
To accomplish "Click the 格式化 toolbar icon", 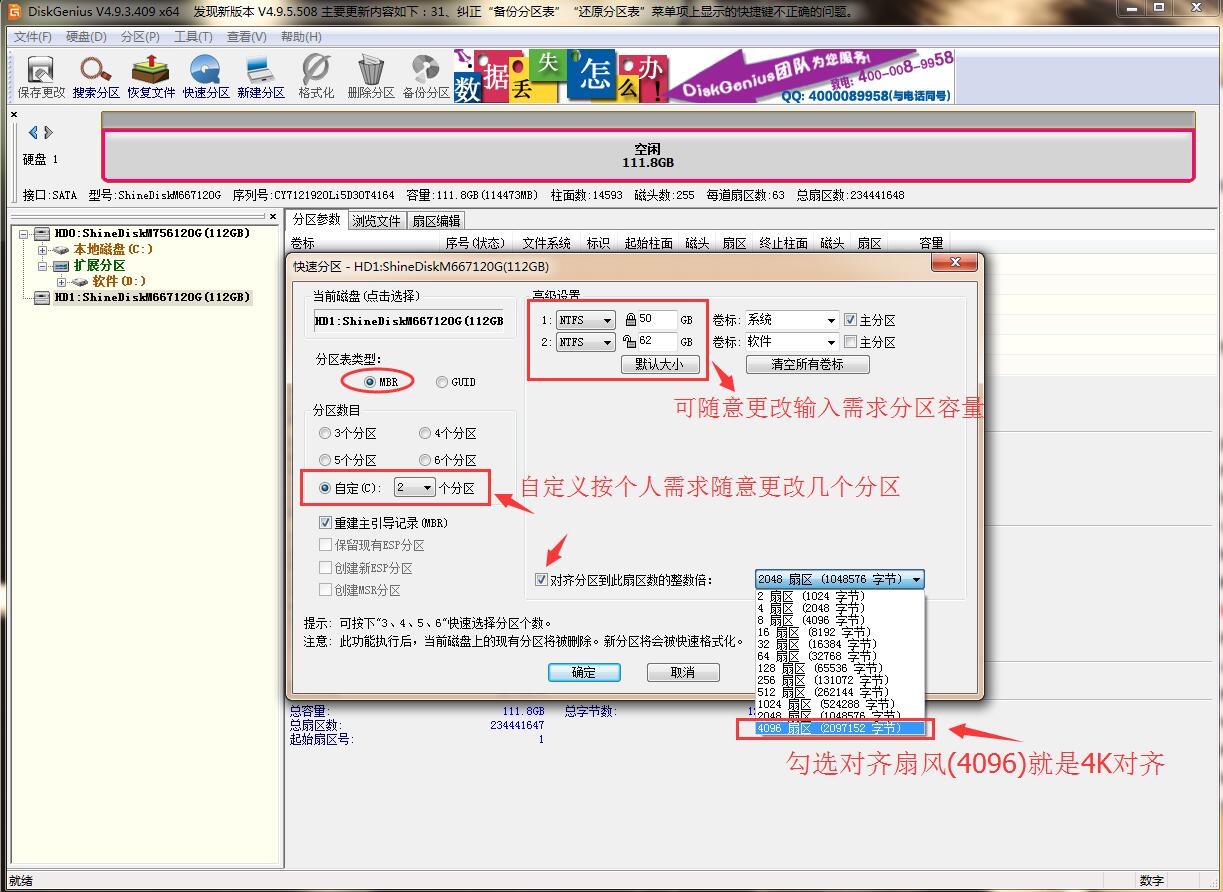I will (316, 76).
